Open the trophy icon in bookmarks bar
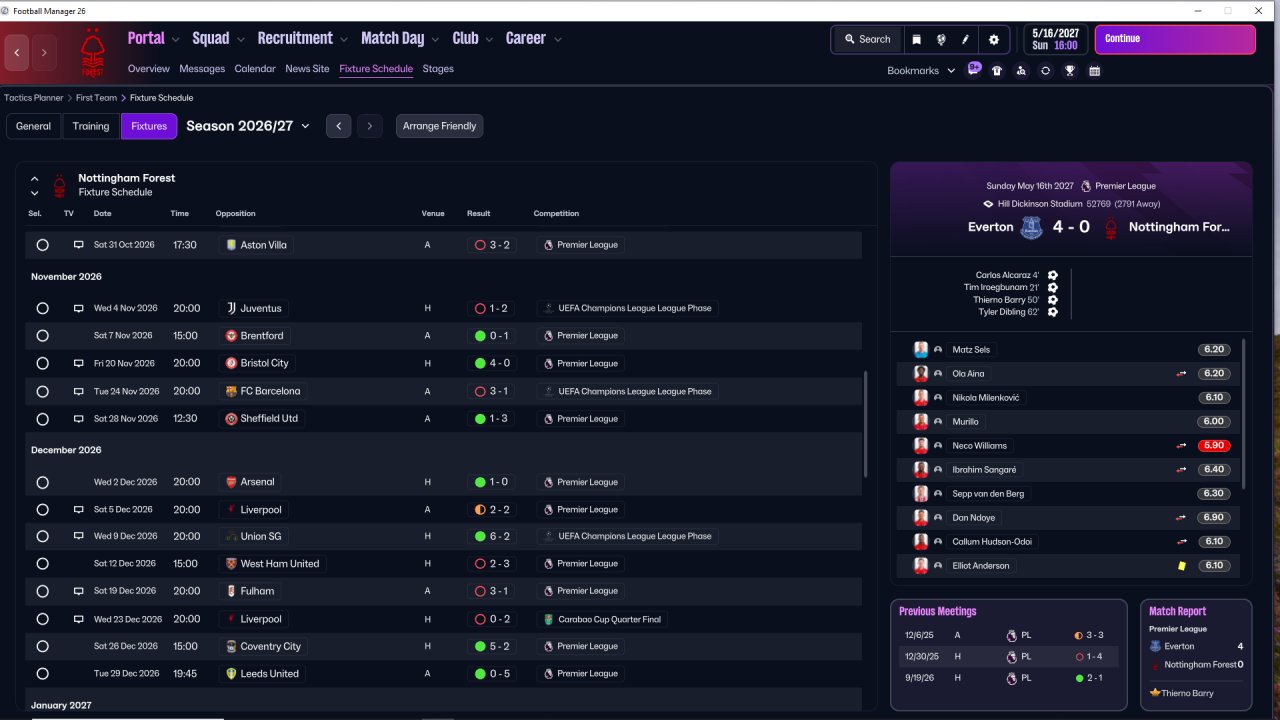Viewport: 1280px width, 720px height. [1070, 71]
